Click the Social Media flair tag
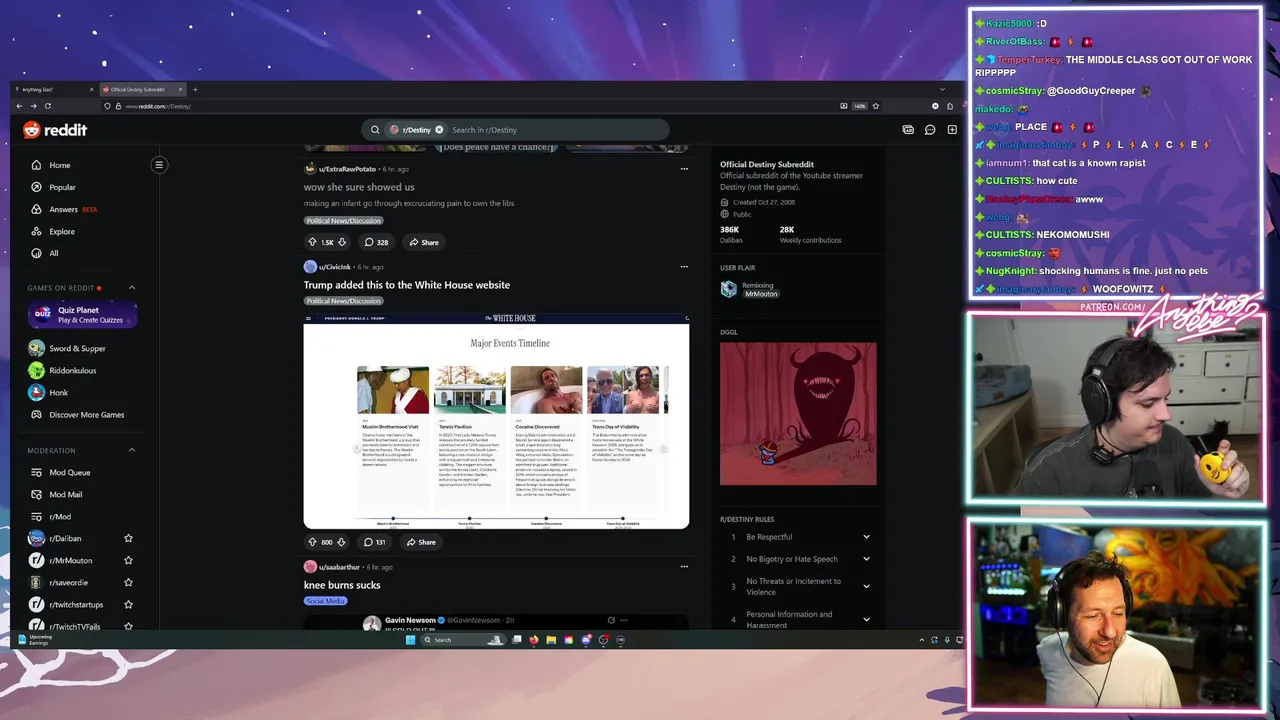The height and width of the screenshot is (720, 1280). point(325,601)
